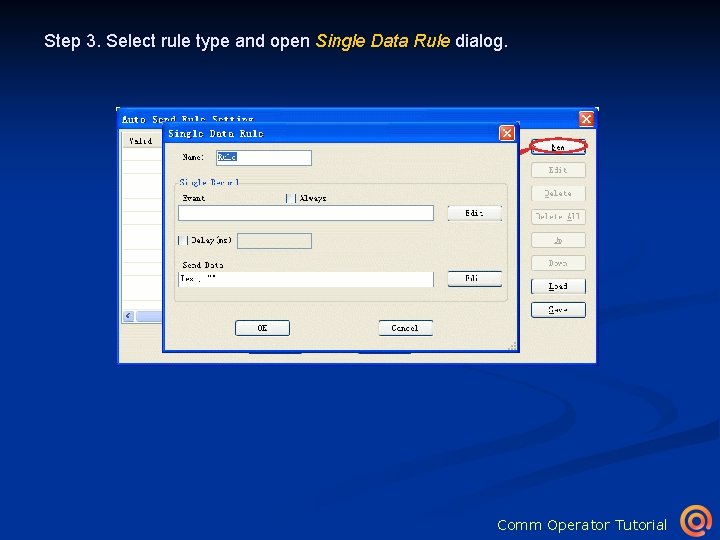Close the Auto Send Rule Setting window
Viewport: 720px width, 540px height.
[586, 119]
